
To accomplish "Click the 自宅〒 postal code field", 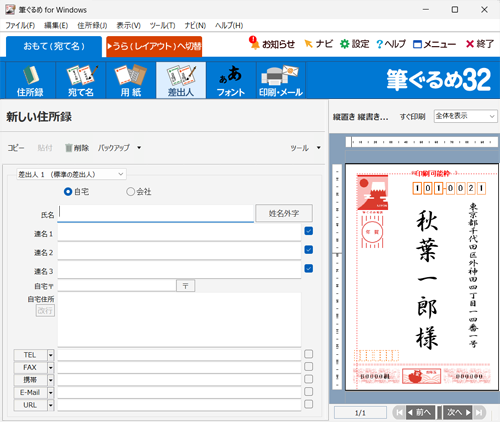I will coord(117,286).
